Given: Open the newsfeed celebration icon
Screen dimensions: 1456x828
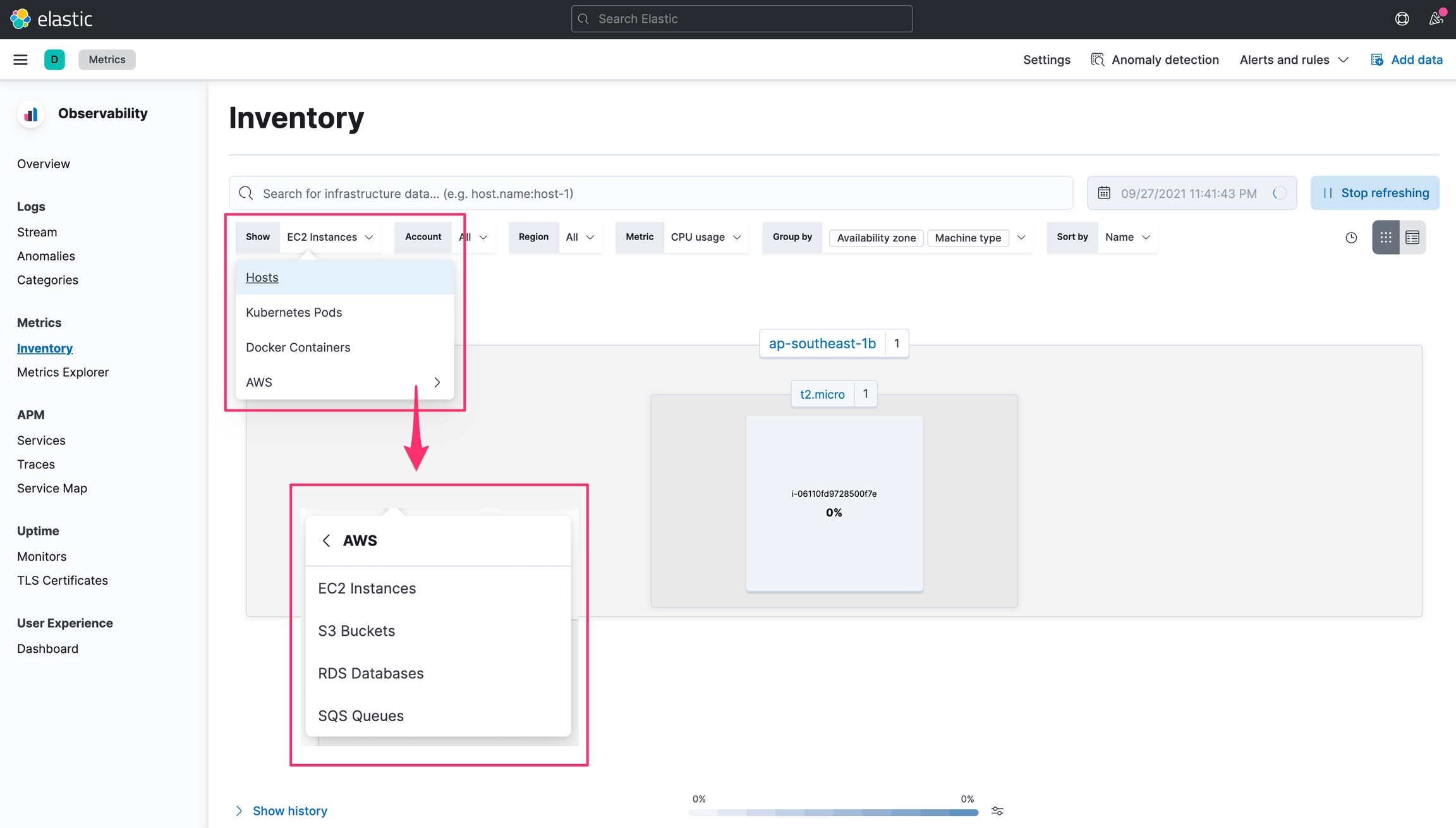Looking at the screenshot, I should [1436, 19].
